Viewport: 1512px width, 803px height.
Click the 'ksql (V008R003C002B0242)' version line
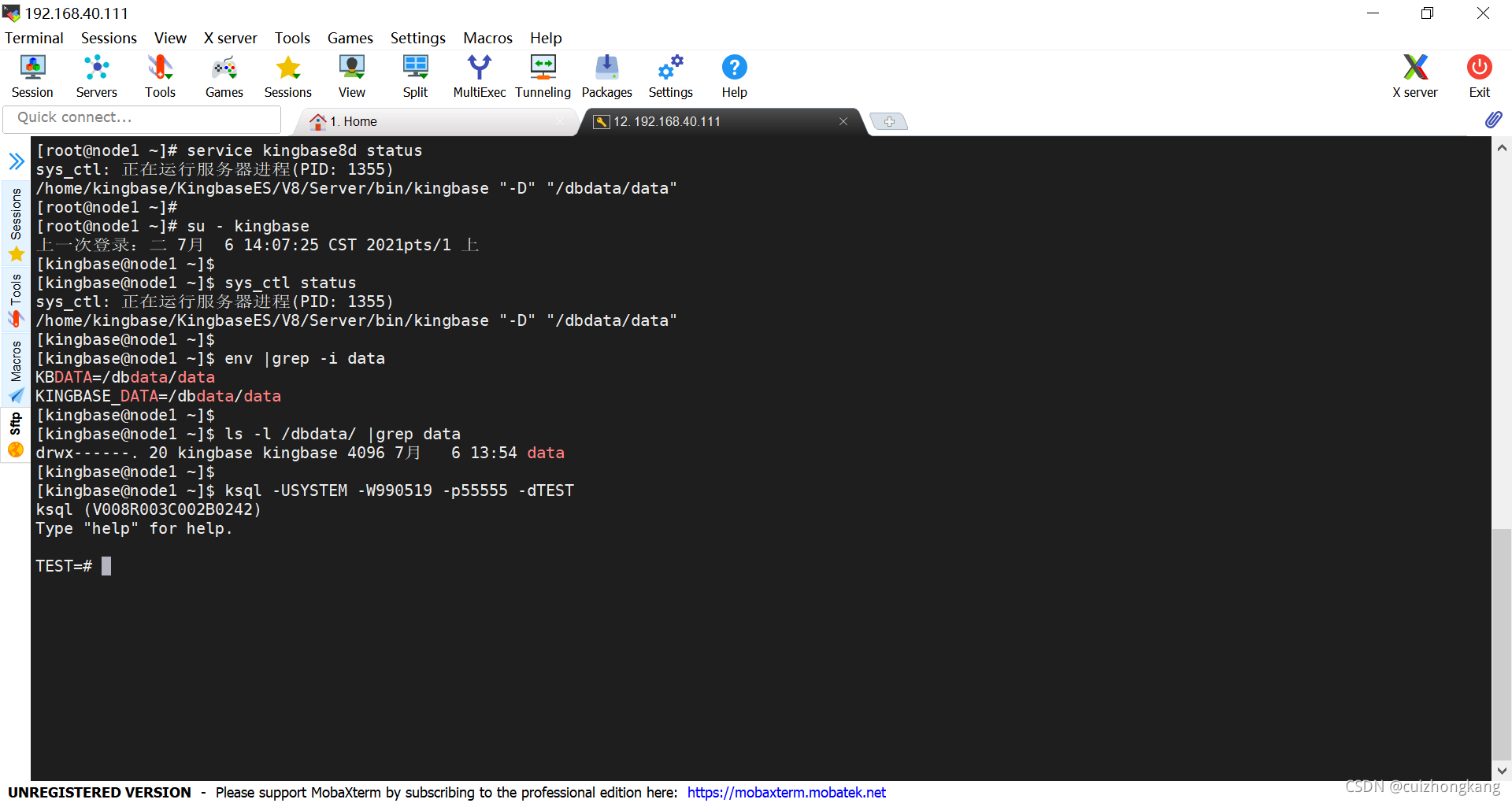(148, 509)
